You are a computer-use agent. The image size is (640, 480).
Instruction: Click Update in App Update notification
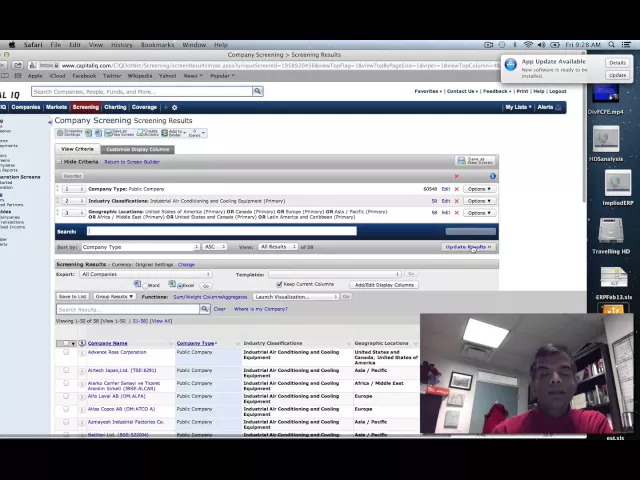[x=617, y=75]
